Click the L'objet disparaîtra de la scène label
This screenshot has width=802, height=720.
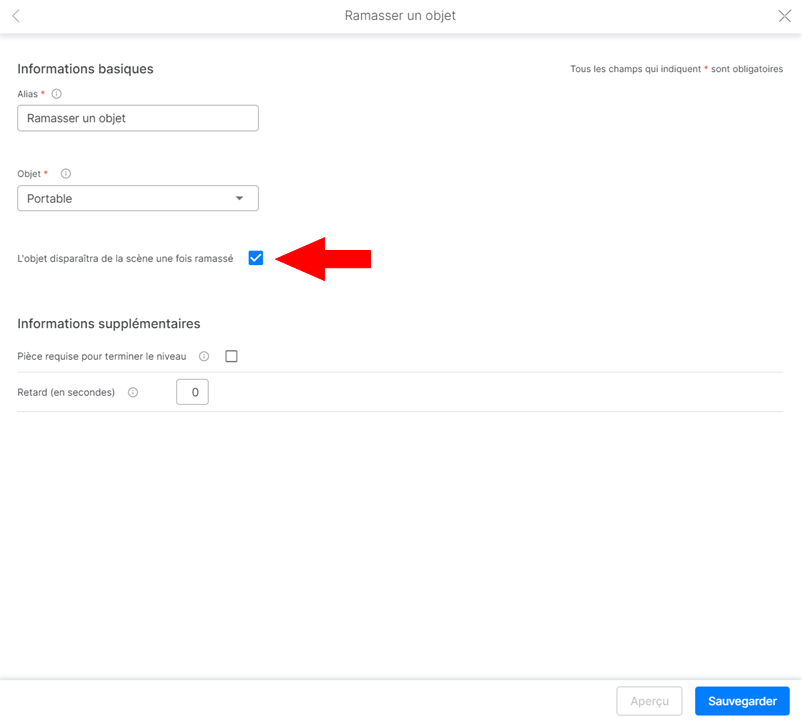point(125,258)
